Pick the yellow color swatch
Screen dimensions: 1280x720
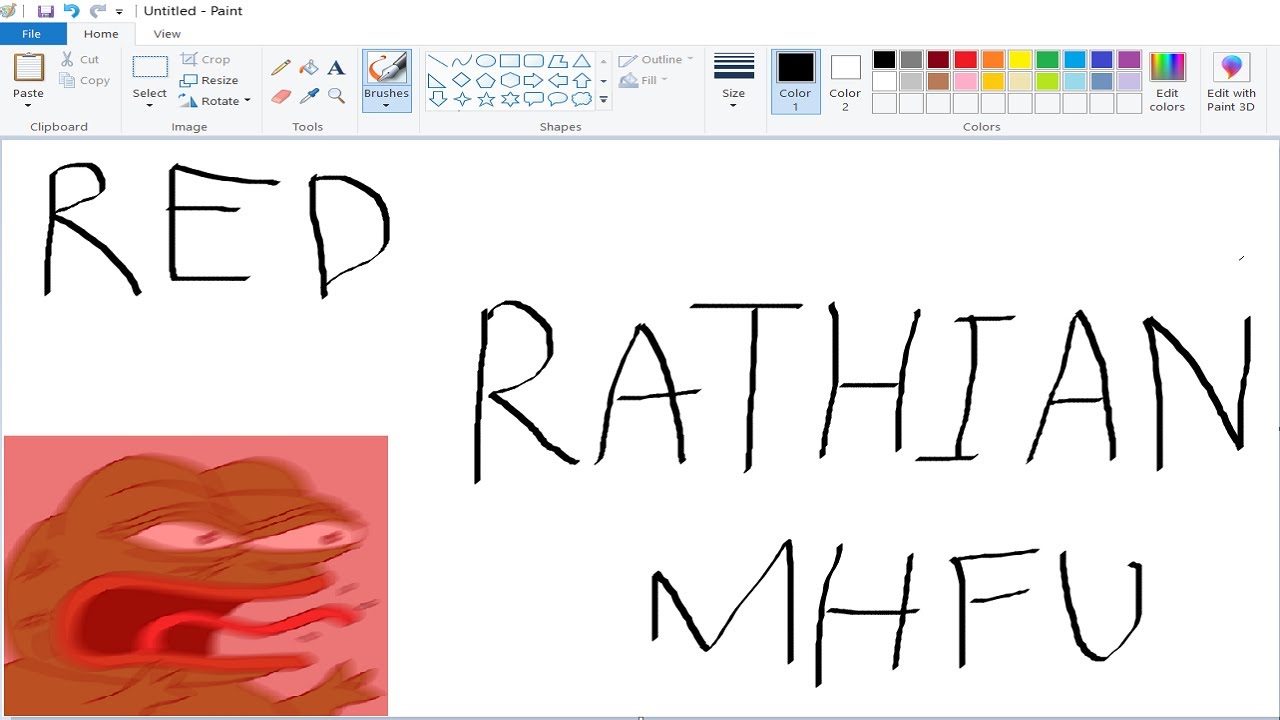pyautogui.click(x=1020, y=60)
